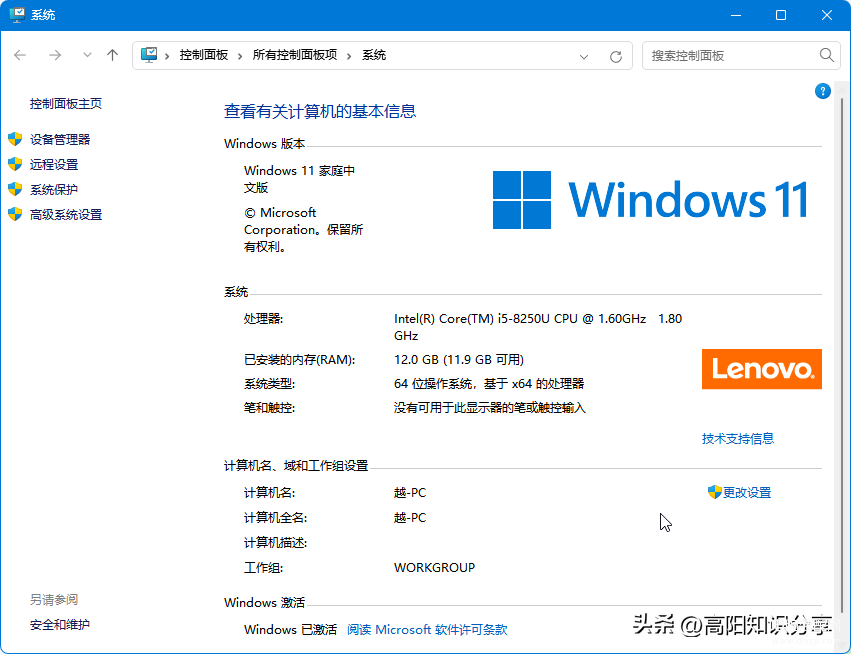Open 设备管理器 from the sidebar
Viewport: 851px width, 654px height.
click(x=60, y=140)
